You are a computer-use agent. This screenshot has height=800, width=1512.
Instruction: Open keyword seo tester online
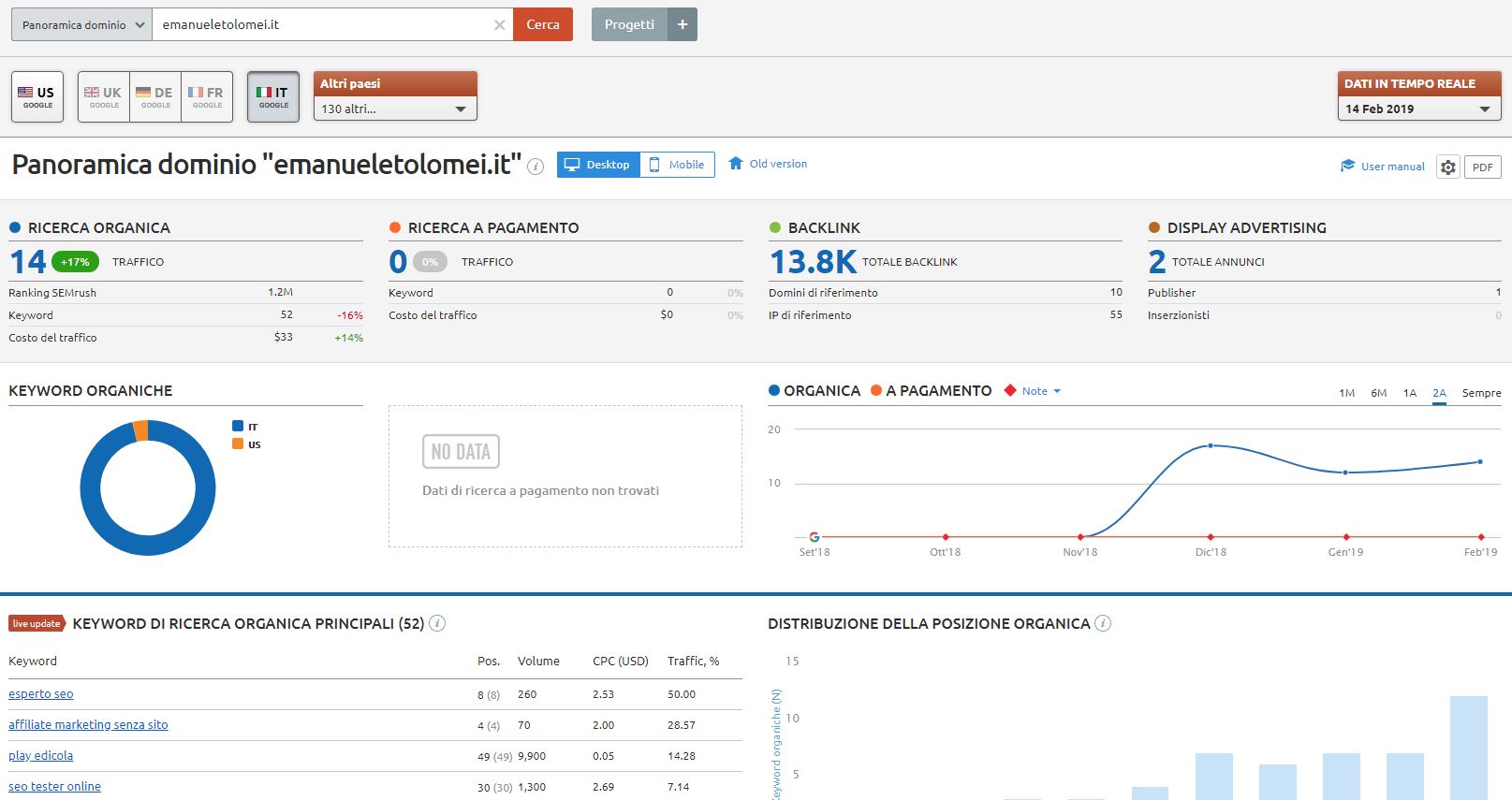[54, 786]
